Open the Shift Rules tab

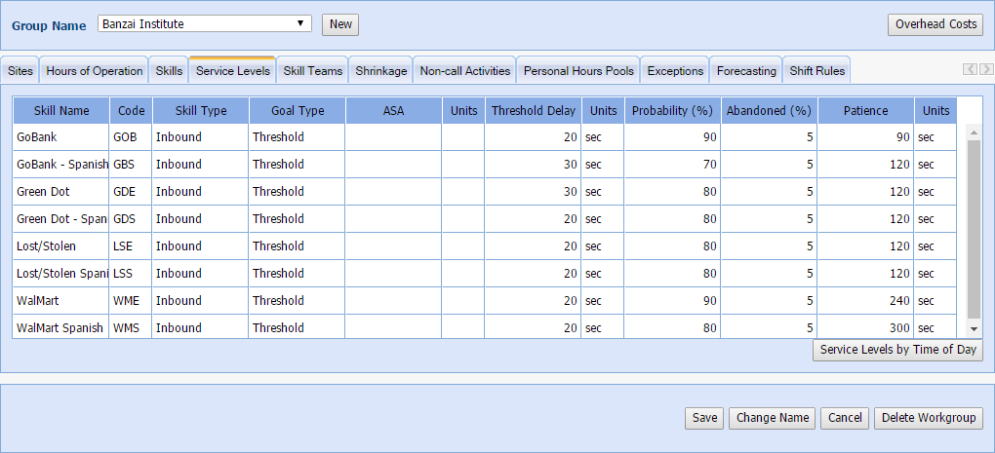817,71
